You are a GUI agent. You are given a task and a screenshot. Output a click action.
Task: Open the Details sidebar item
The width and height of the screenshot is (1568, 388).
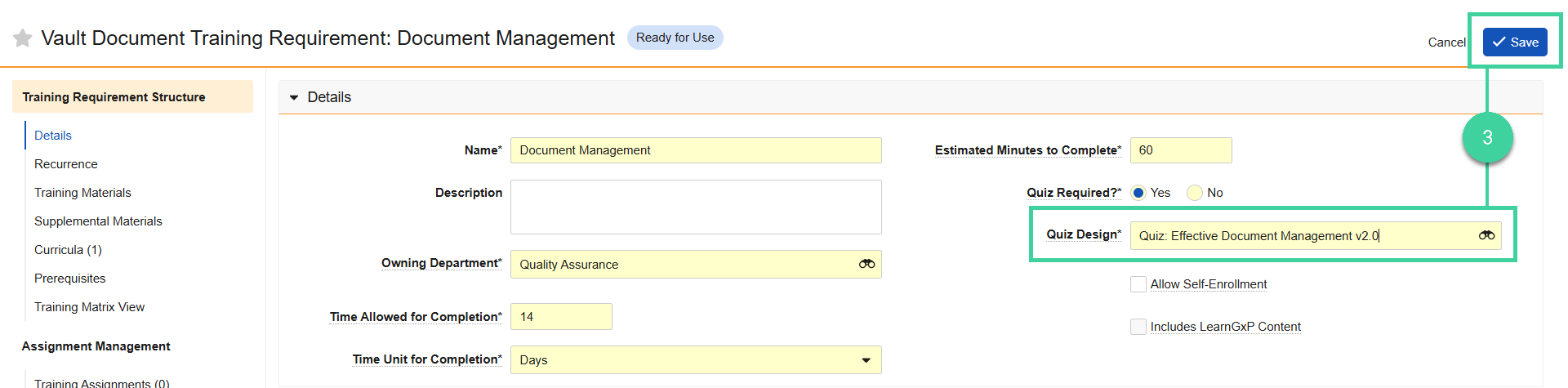(53, 136)
